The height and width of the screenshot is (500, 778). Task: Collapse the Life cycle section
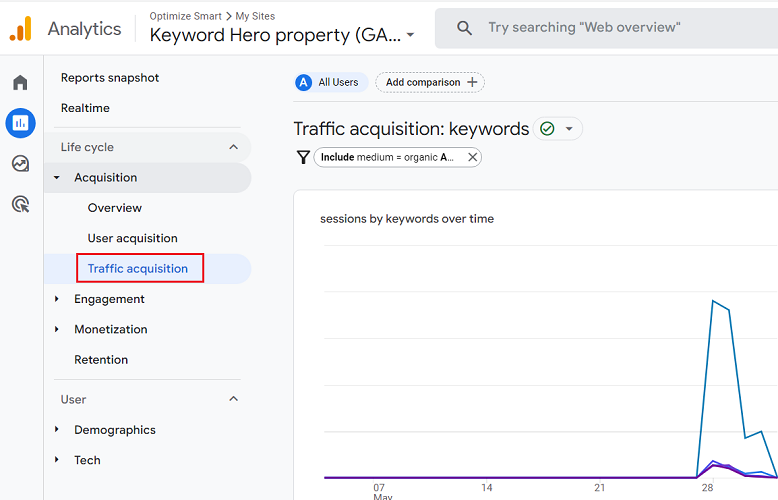click(x=233, y=147)
